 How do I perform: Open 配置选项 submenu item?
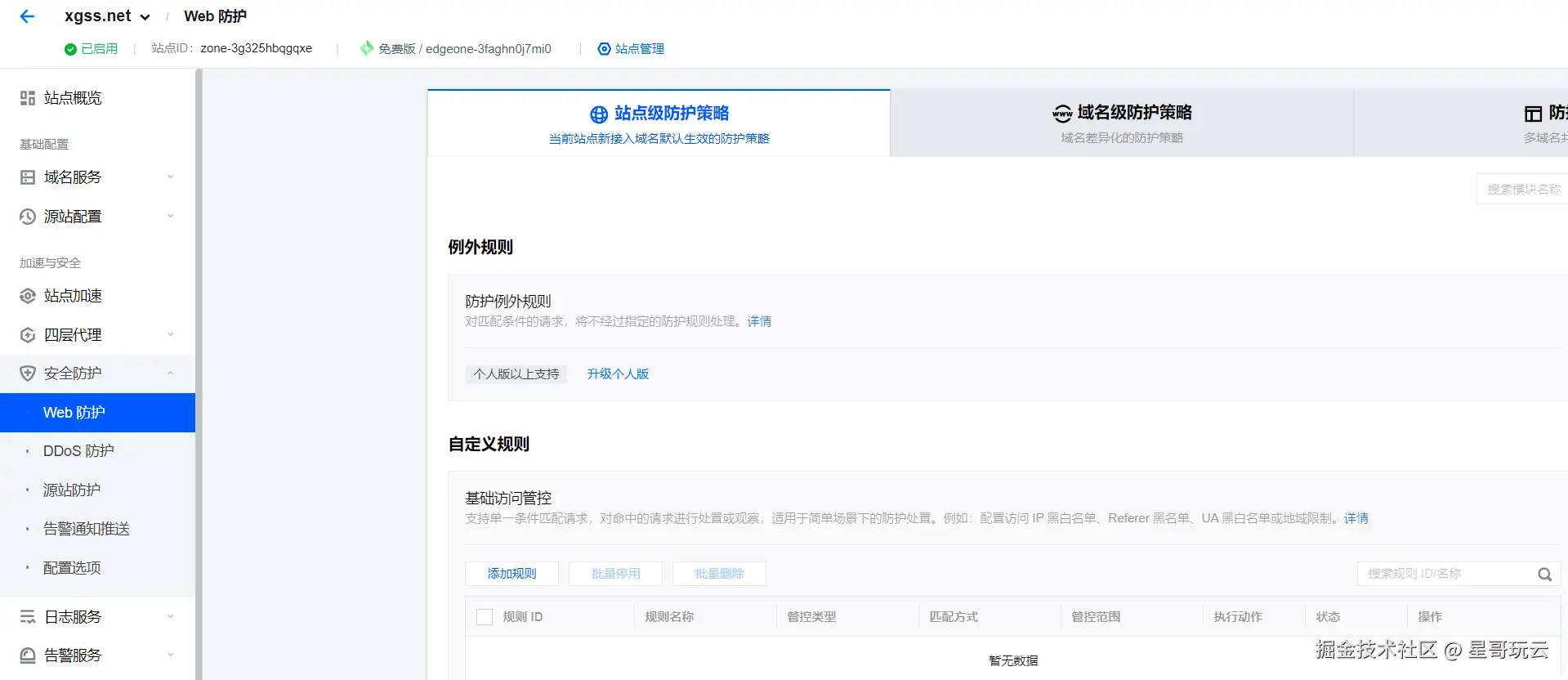pos(72,568)
